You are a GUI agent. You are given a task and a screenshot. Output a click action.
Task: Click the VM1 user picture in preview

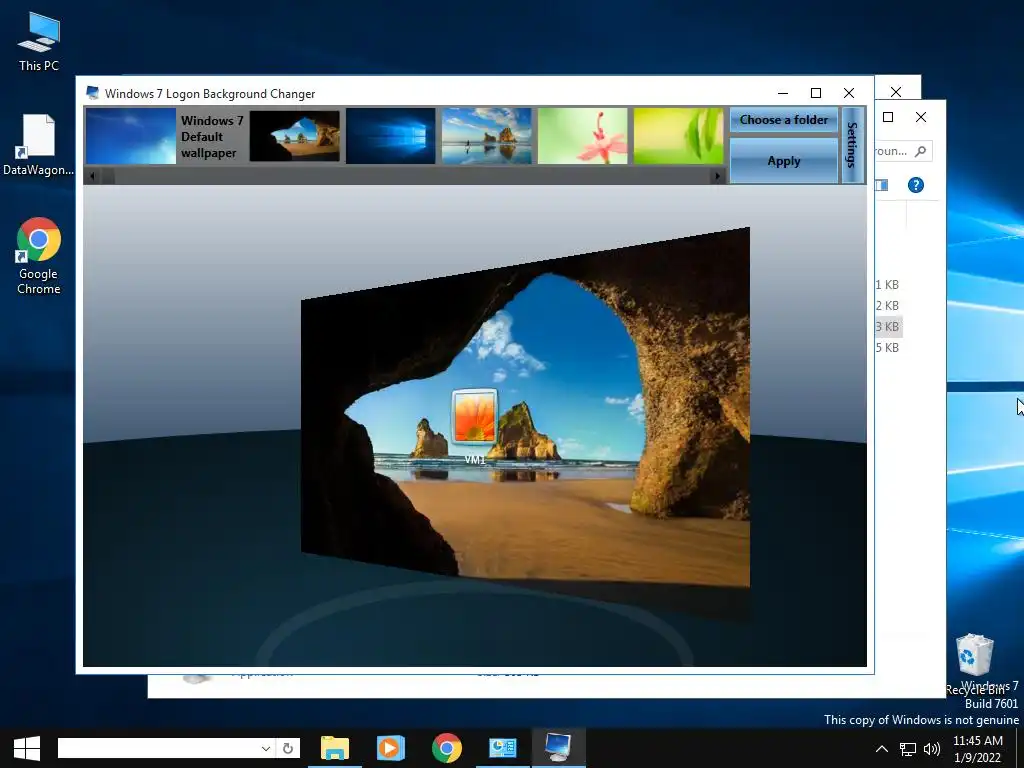(475, 417)
